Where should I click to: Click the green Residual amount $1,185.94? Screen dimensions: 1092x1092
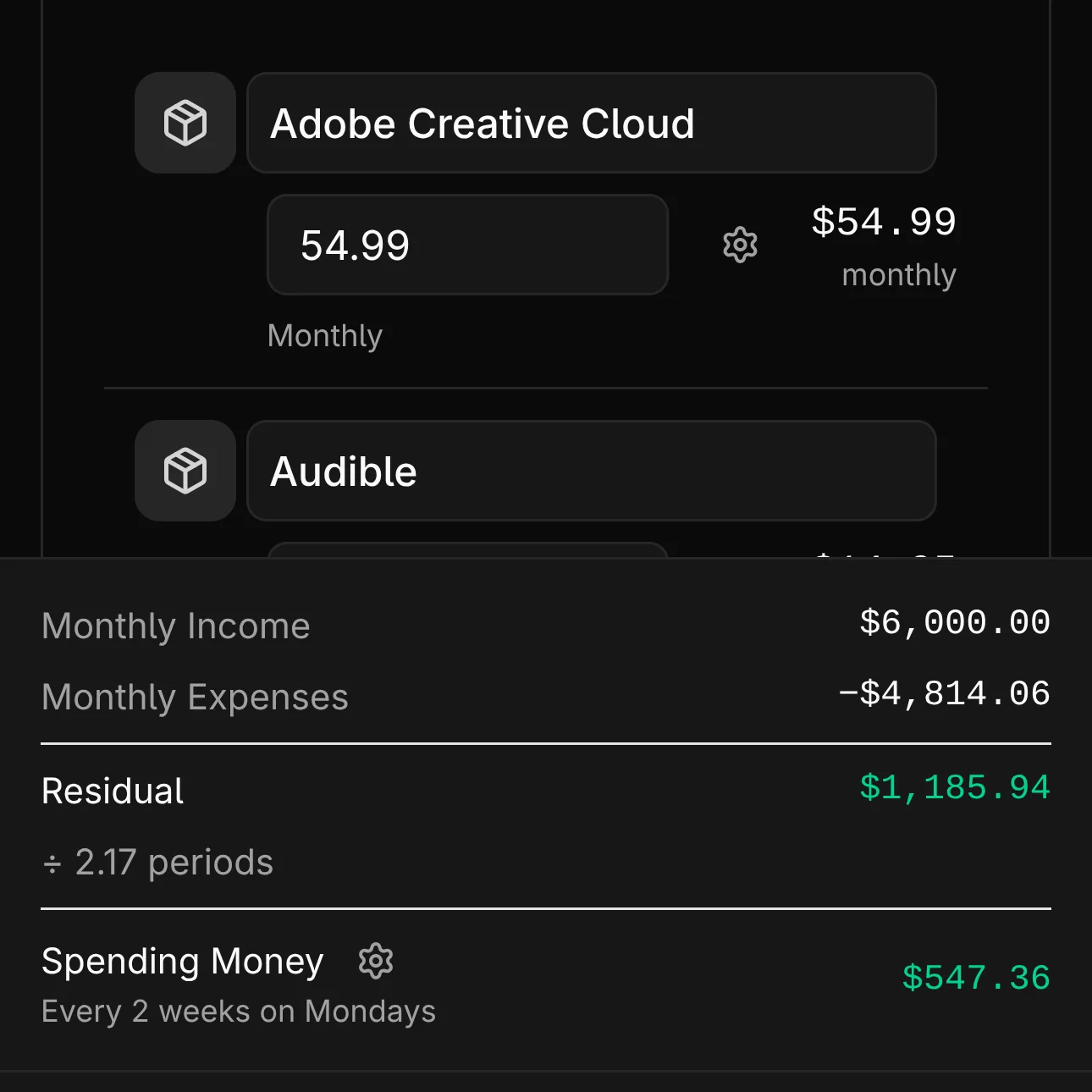click(955, 787)
